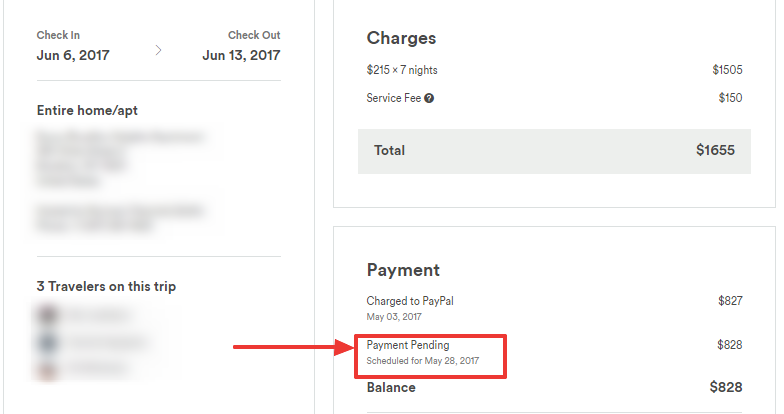This screenshot has height=414, width=784.
Task: Select the Check Out date Jun 13, 2017
Action: (241, 55)
